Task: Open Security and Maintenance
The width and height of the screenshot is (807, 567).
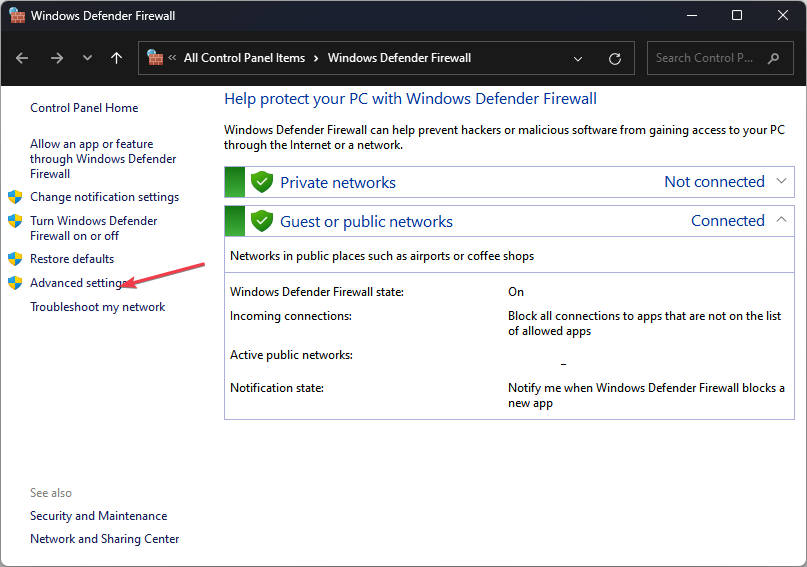Action: pyautogui.click(x=98, y=516)
